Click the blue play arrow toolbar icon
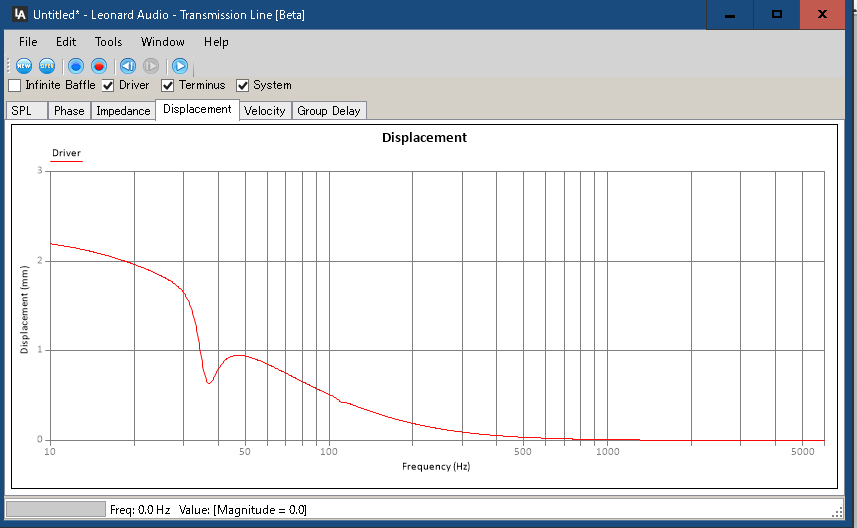This screenshot has width=857, height=528. tap(180, 66)
